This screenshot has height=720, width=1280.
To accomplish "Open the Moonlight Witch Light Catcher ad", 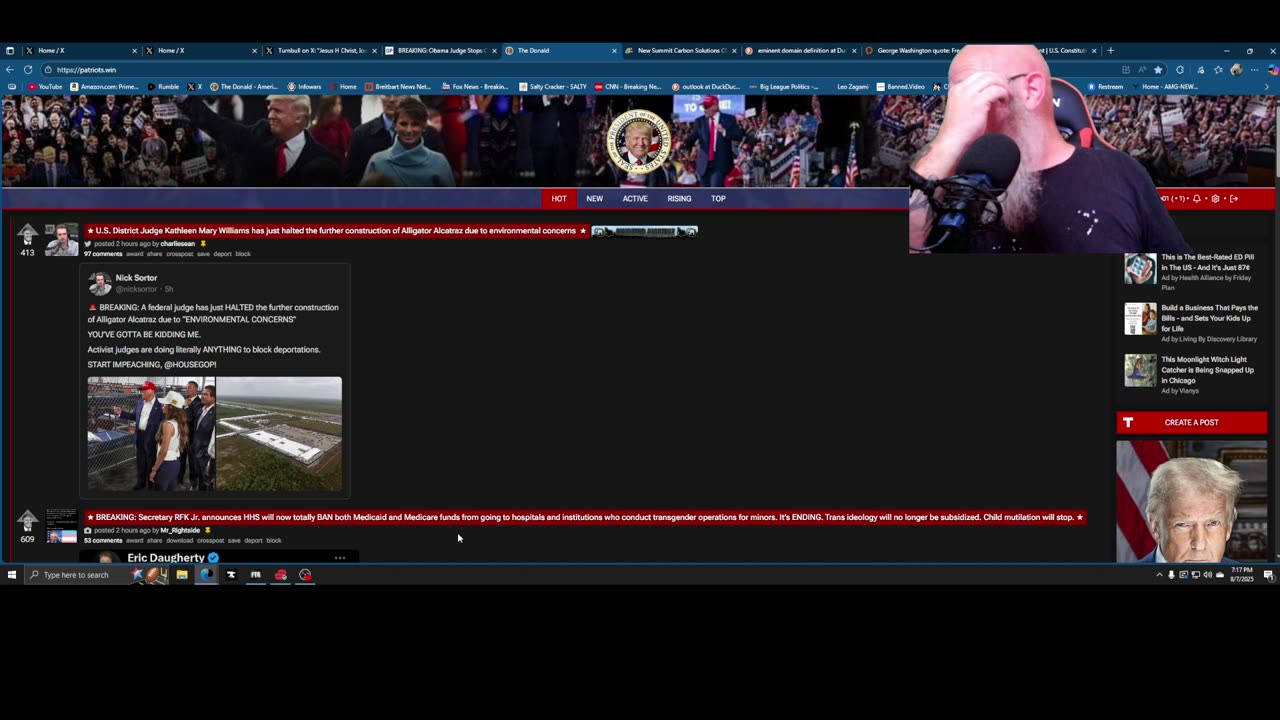I will (1207, 370).
